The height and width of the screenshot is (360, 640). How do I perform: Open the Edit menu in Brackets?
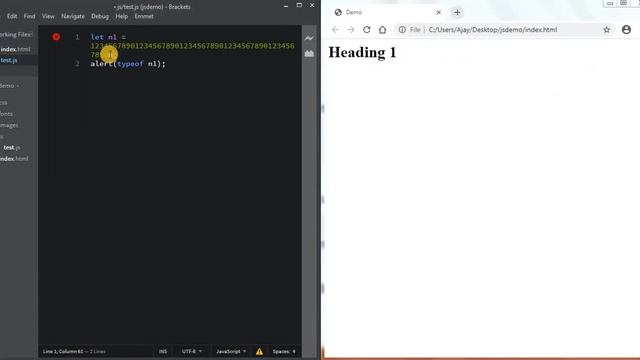coord(12,16)
